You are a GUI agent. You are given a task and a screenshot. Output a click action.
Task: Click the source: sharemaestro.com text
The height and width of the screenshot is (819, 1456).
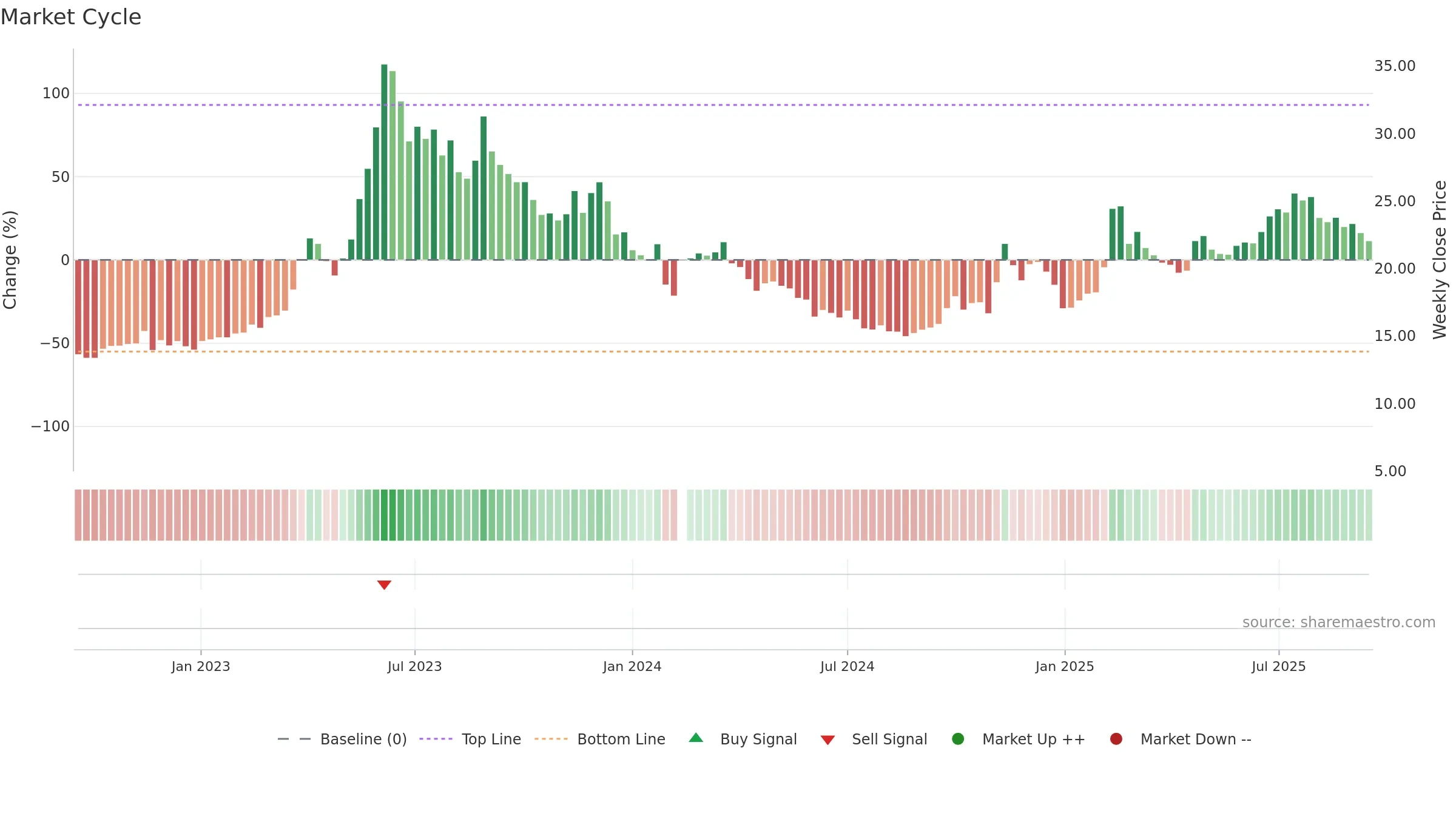[1339, 622]
